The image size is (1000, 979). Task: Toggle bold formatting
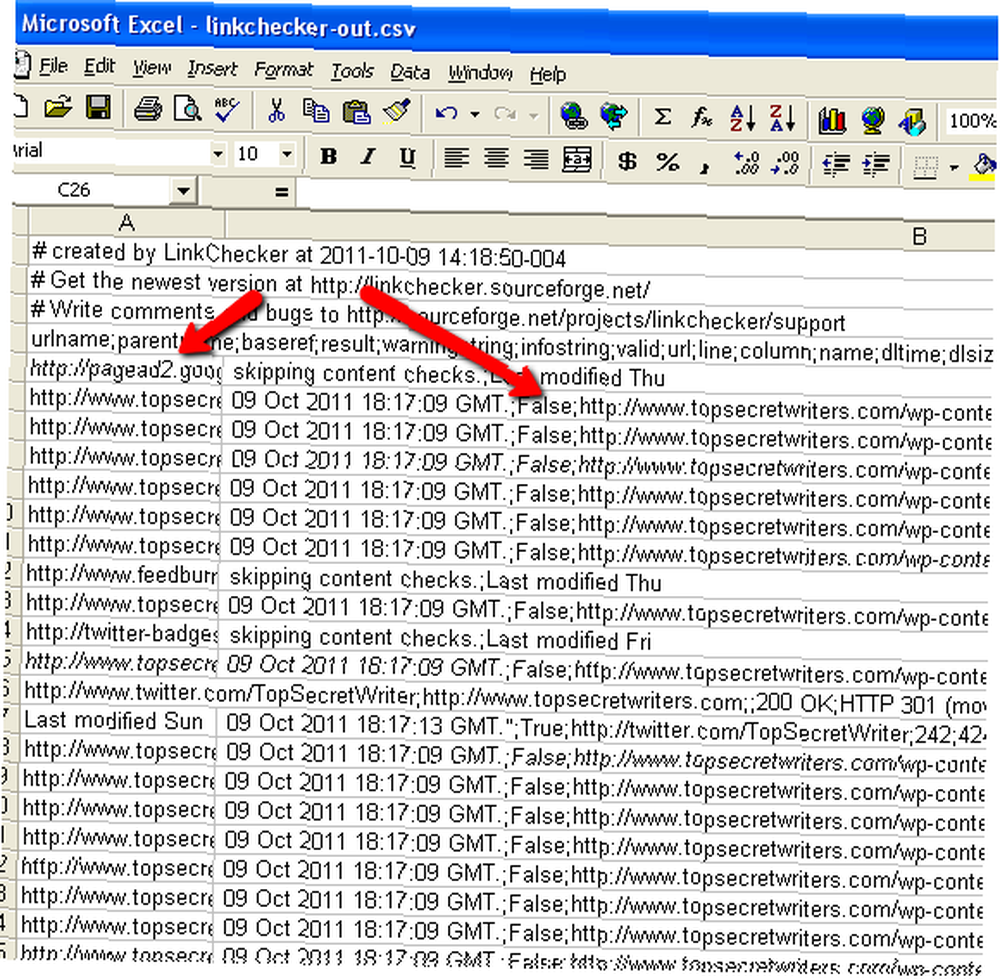[328, 156]
